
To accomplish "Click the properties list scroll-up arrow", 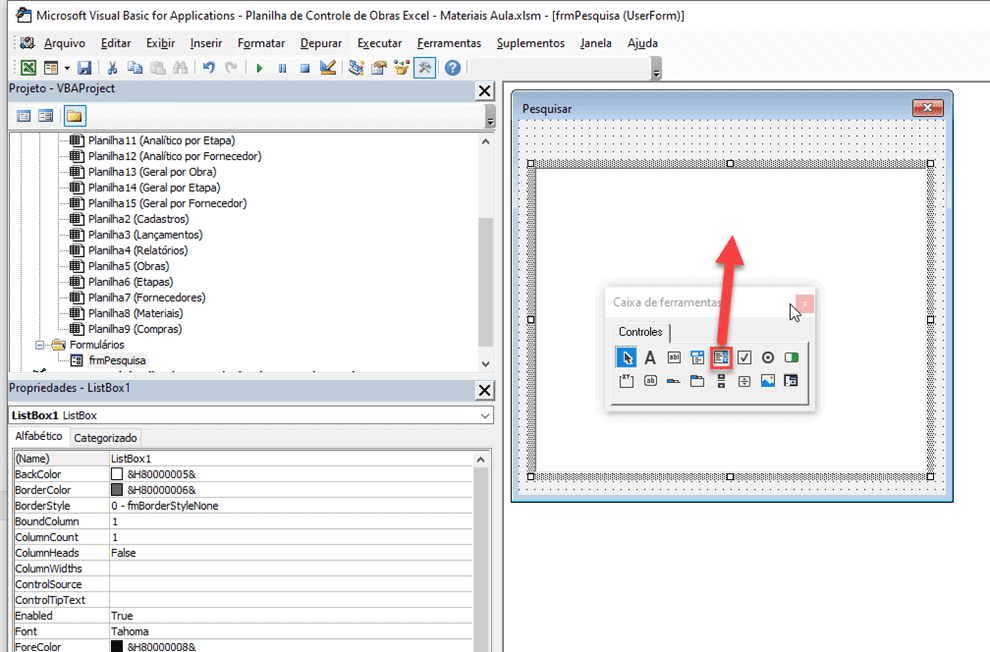I will [480, 459].
